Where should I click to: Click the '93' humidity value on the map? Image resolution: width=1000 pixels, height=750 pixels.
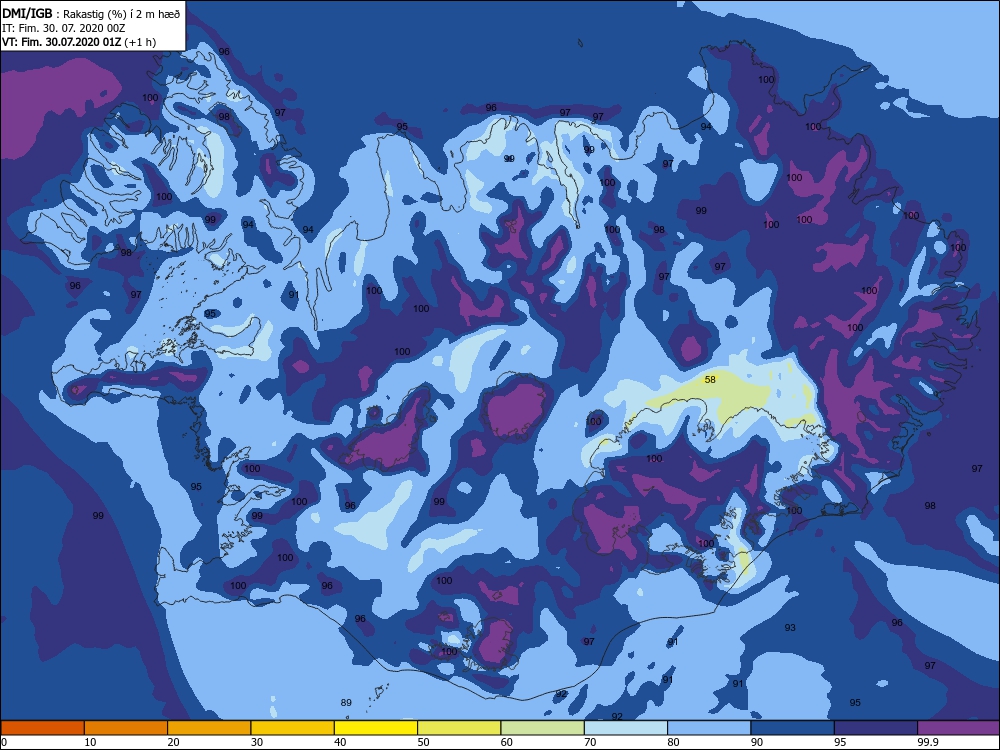click(790, 628)
